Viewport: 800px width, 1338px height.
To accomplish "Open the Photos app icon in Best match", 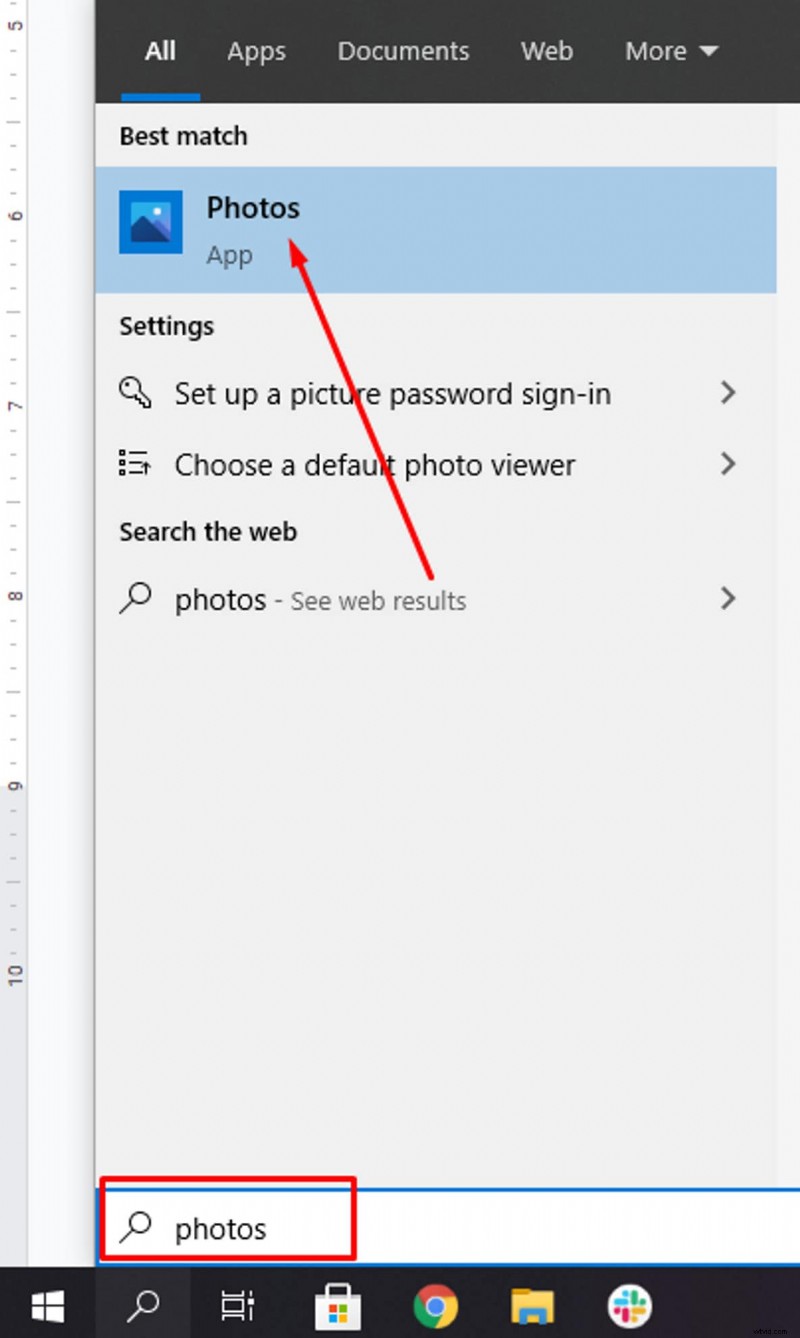I will 150,222.
